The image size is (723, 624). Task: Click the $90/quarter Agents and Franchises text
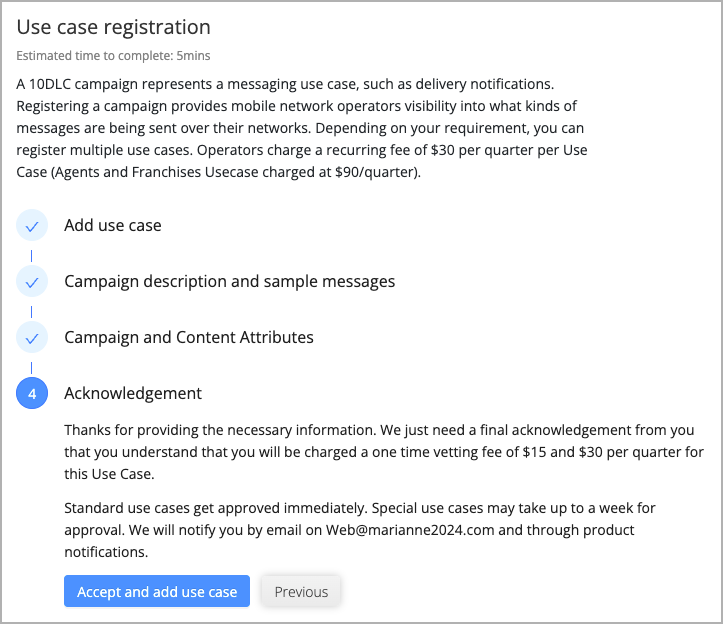[236, 172]
